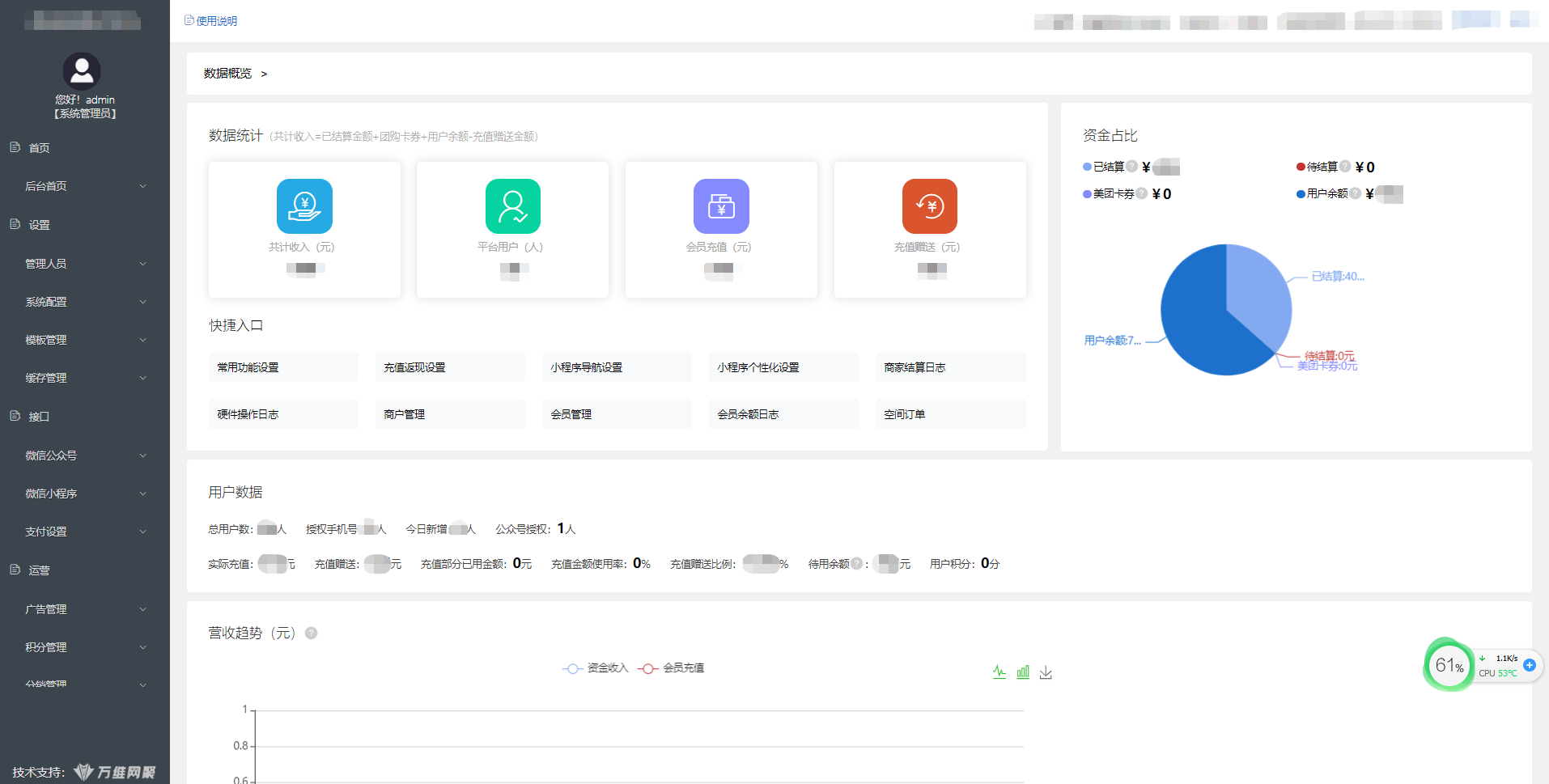
Task: Click the 61% circular CPU progress indicator
Action: pyautogui.click(x=1449, y=665)
